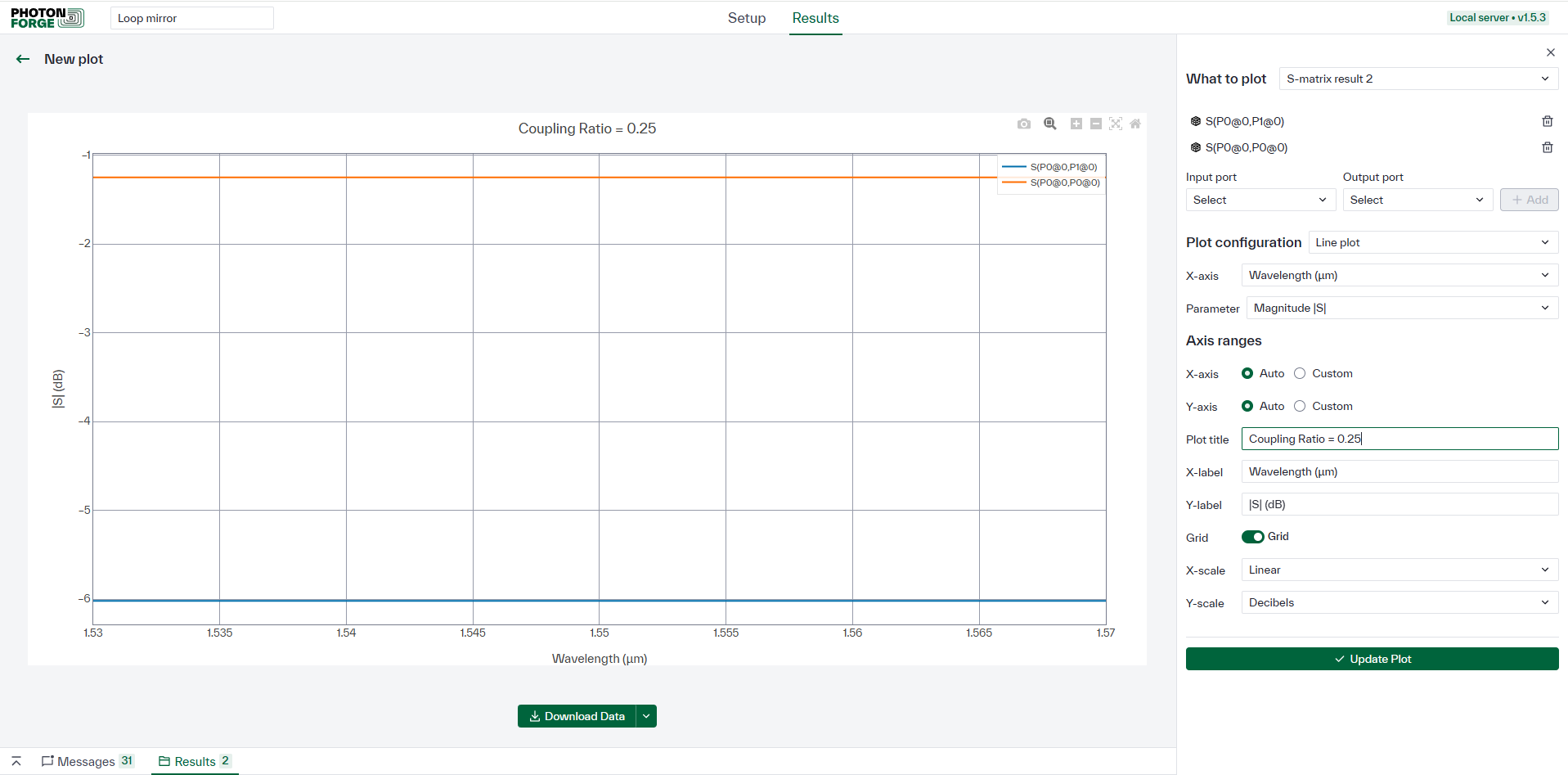Switch to the Setup tab
The height and width of the screenshot is (775, 1568).
click(x=747, y=18)
